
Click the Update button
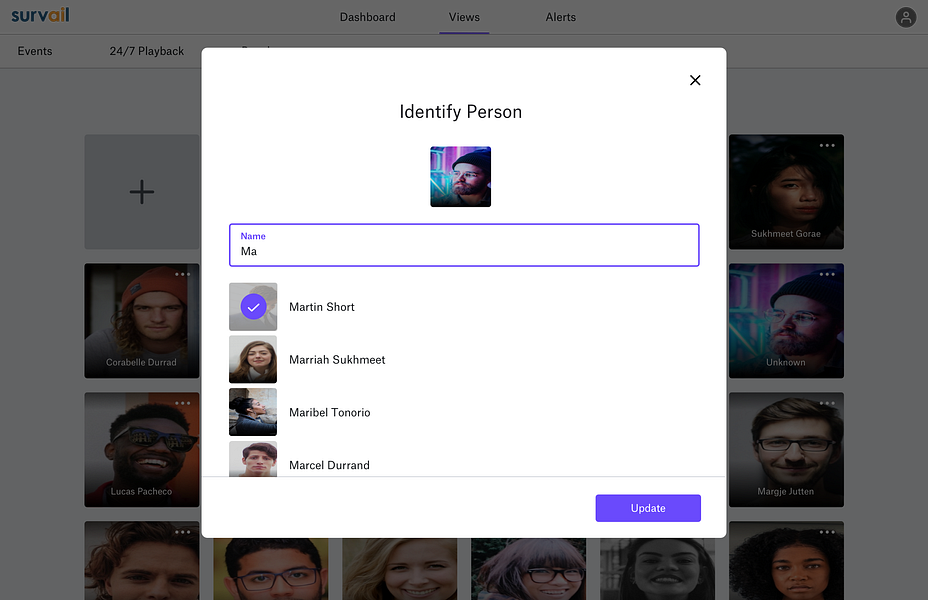[648, 508]
